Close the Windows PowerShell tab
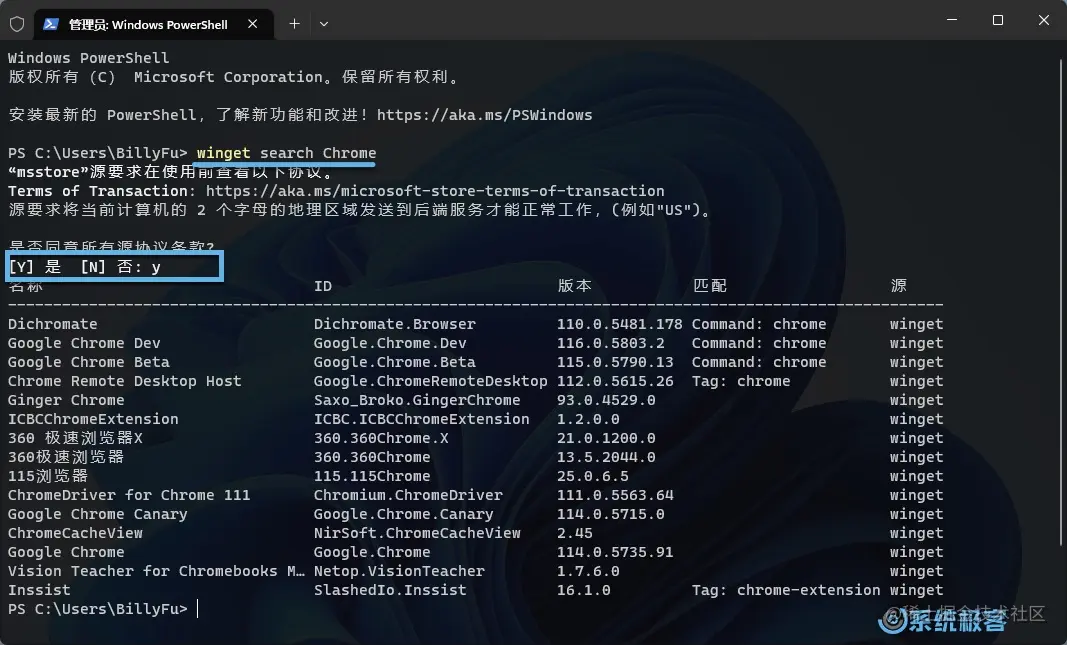This screenshot has height=645, width=1067. [x=252, y=24]
